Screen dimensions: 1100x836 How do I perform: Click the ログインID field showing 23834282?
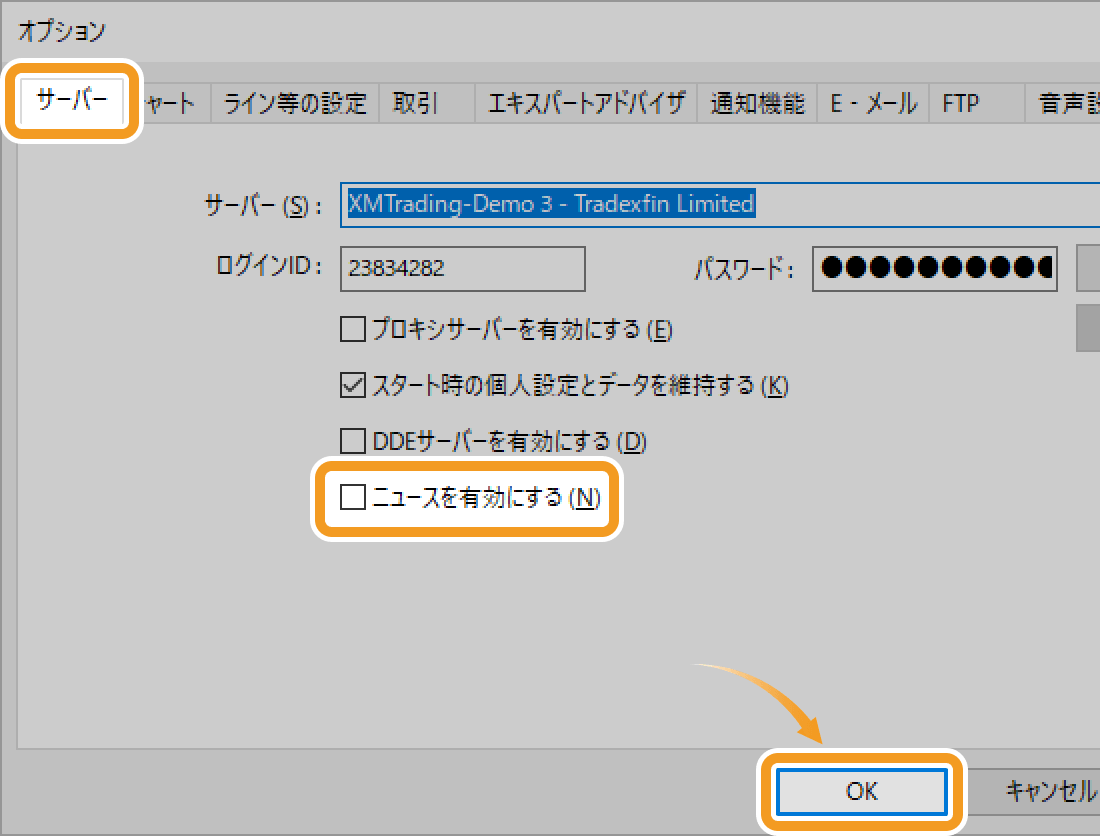click(462, 269)
